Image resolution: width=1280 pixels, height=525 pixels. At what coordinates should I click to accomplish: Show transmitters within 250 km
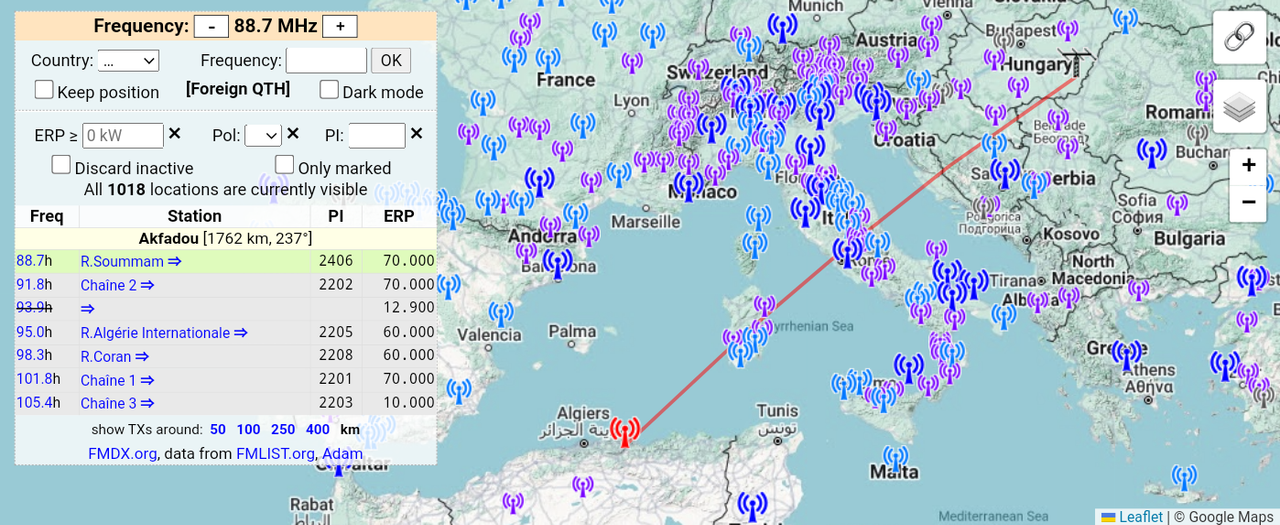[x=283, y=429]
